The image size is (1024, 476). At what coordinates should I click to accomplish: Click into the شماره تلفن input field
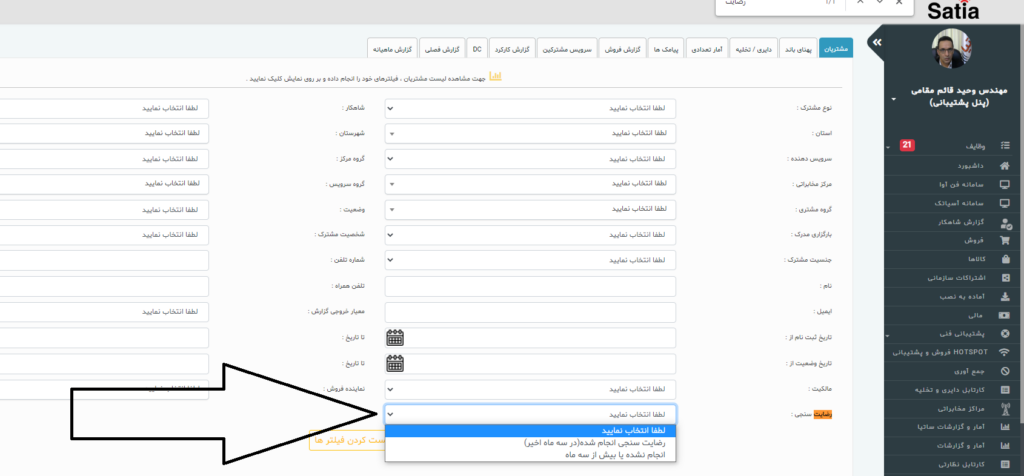click(104, 260)
